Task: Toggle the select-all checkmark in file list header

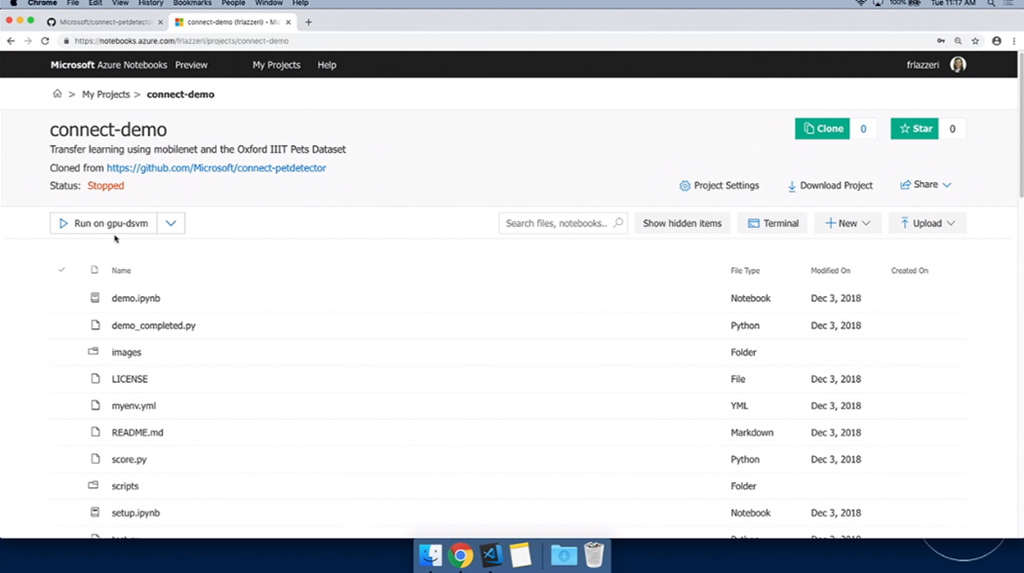Action: [61, 270]
